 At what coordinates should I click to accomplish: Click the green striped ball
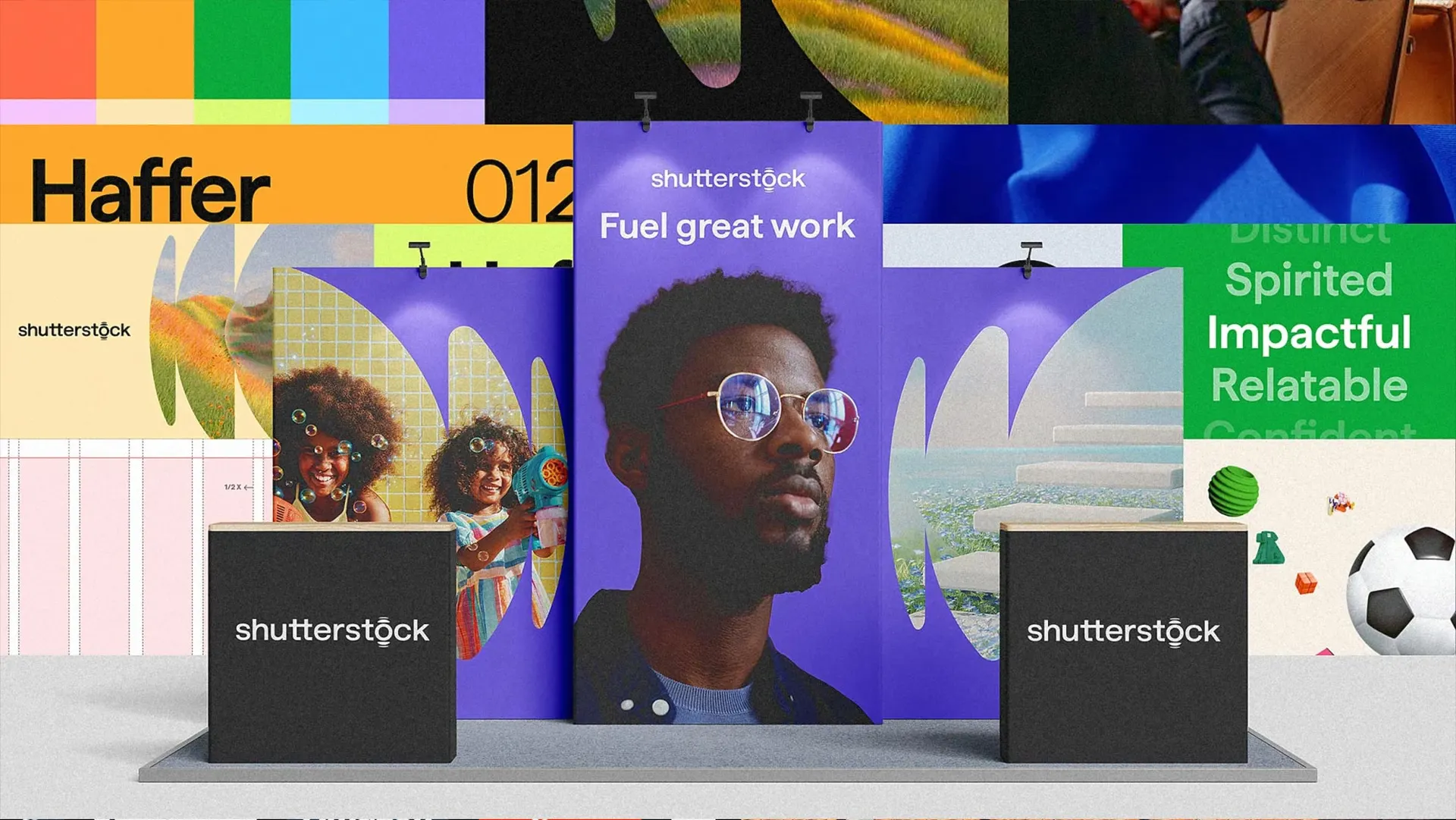(1233, 491)
